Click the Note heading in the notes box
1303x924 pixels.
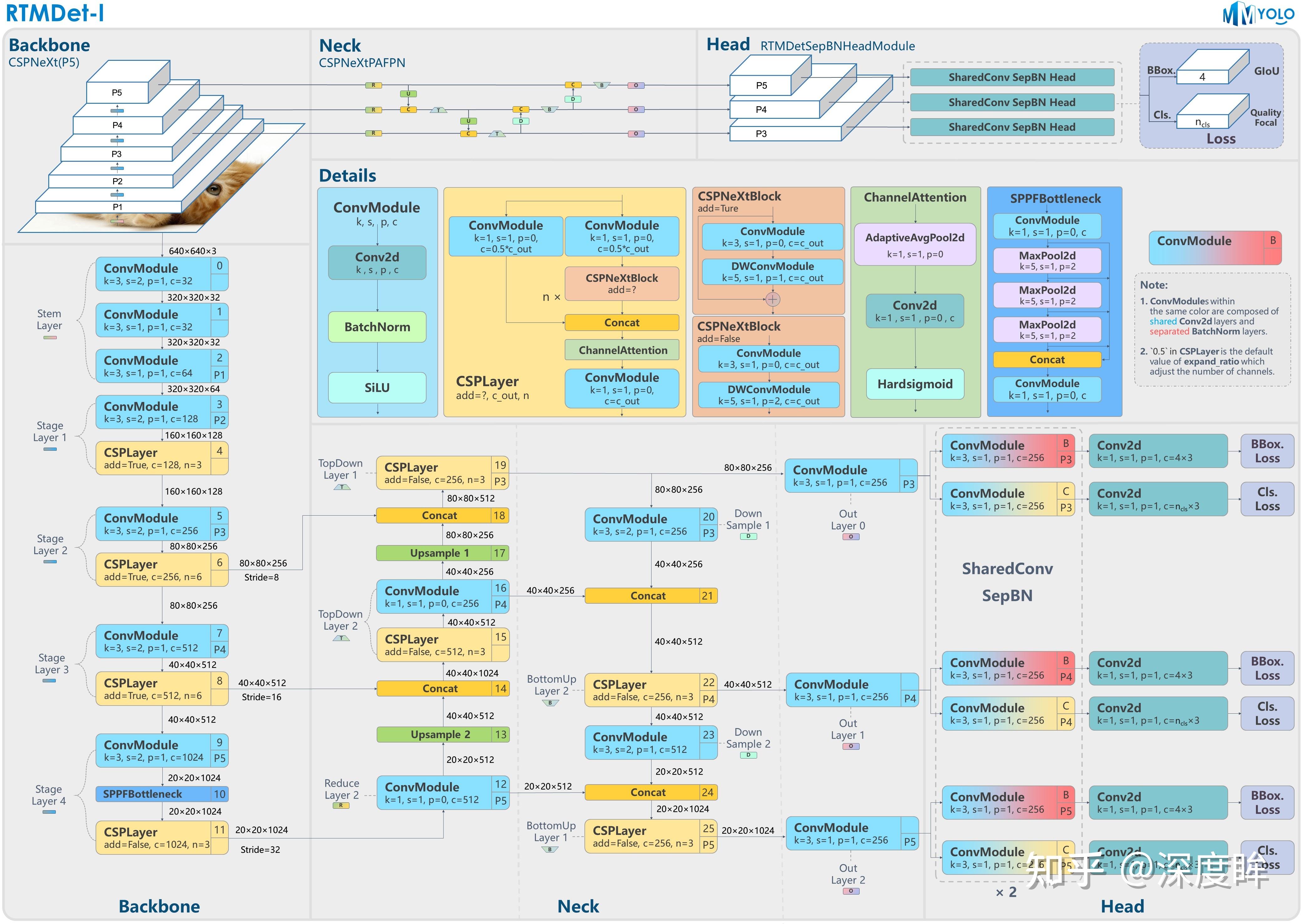coord(1154,285)
